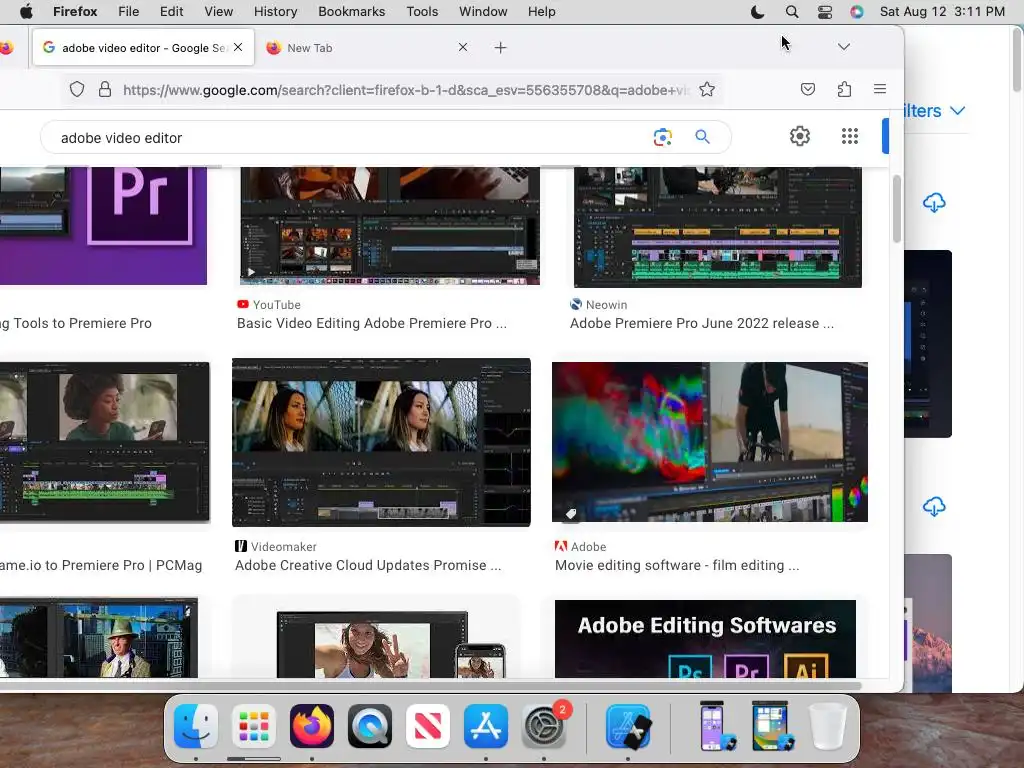Open Google quick settings gear
This screenshot has height=768, width=1024.
799,136
